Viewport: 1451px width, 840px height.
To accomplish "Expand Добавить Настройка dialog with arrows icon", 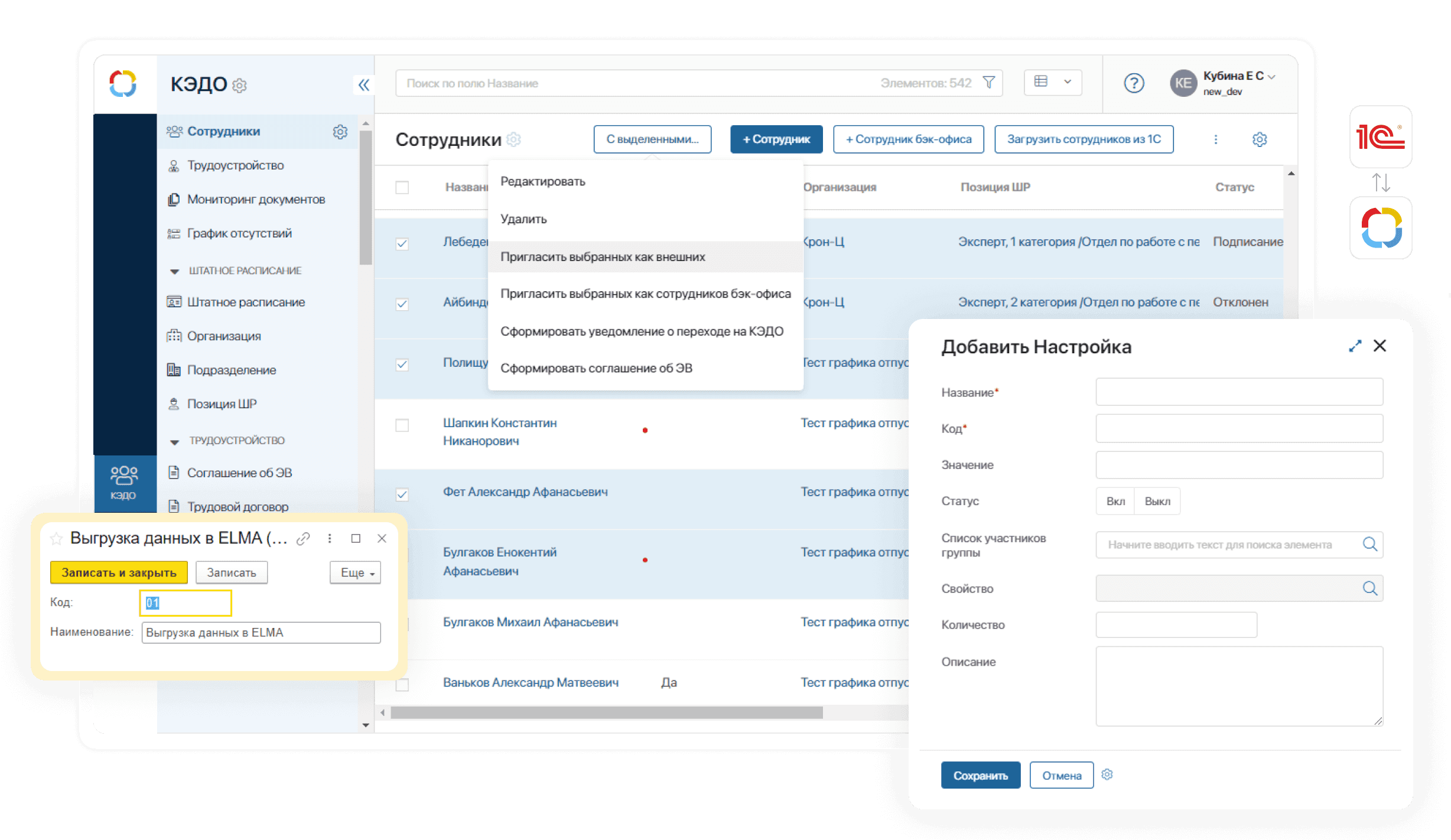I will click(x=1355, y=346).
